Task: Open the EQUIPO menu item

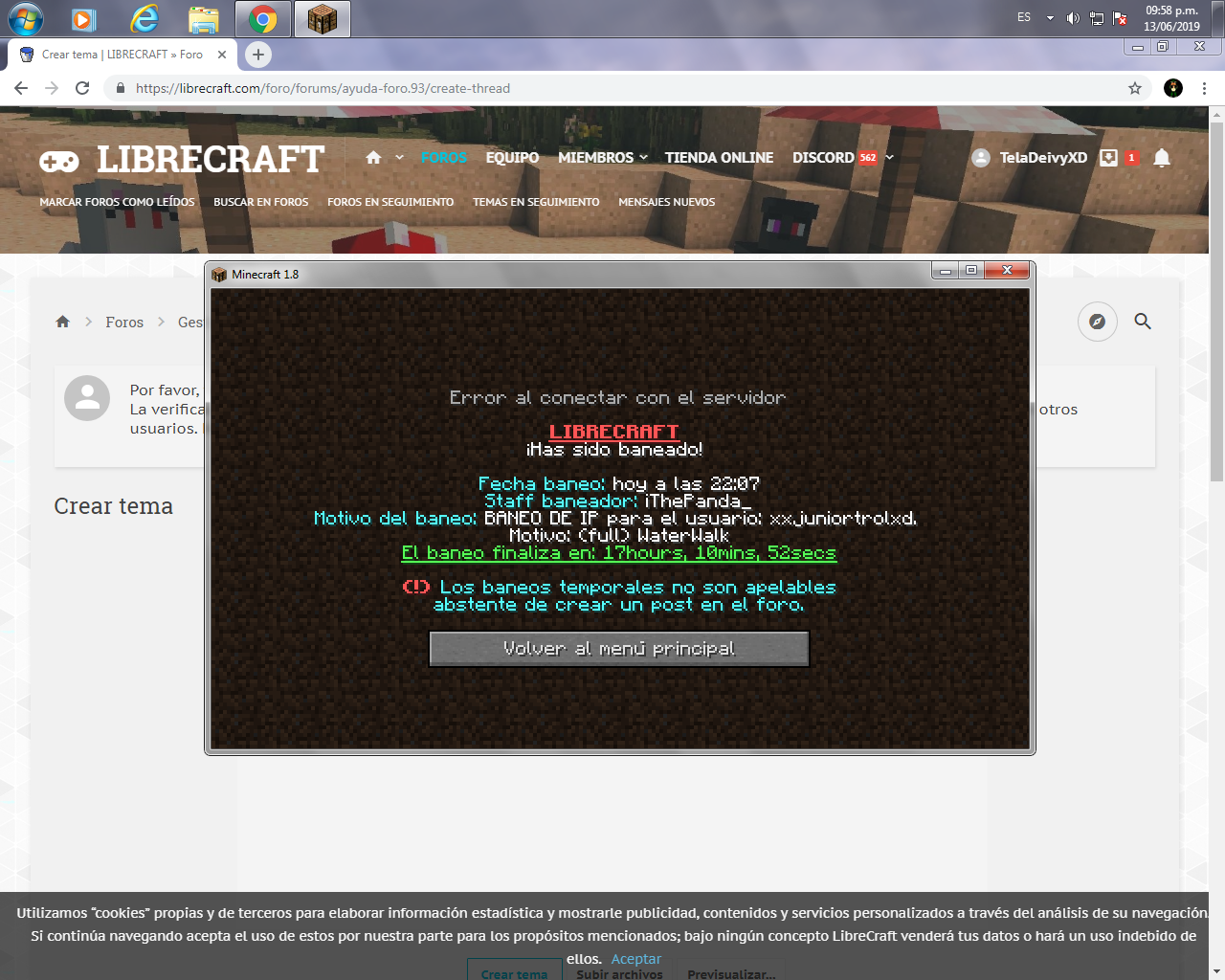Action: (x=512, y=158)
